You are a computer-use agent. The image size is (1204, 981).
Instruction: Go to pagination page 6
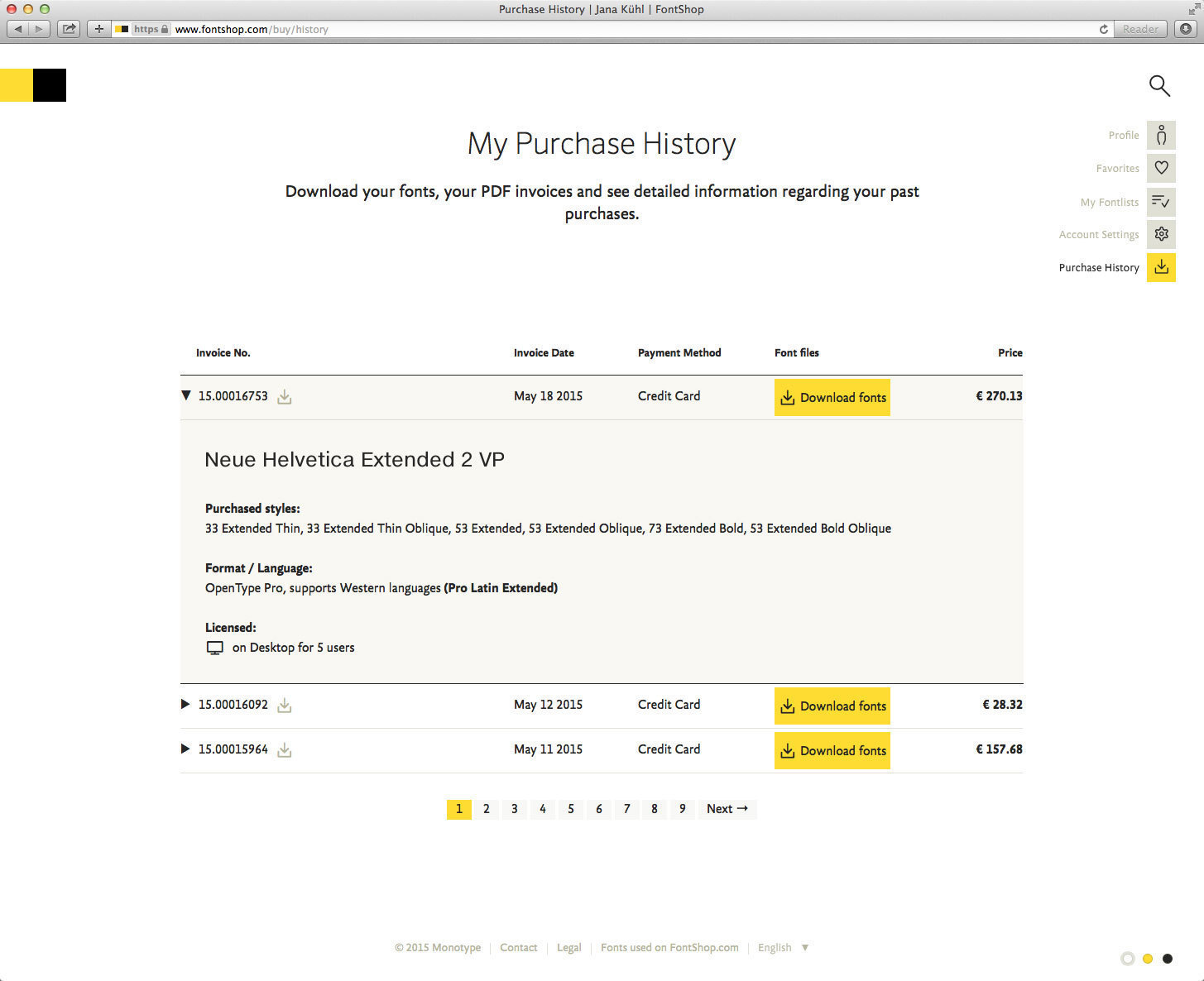pyautogui.click(x=599, y=809)
